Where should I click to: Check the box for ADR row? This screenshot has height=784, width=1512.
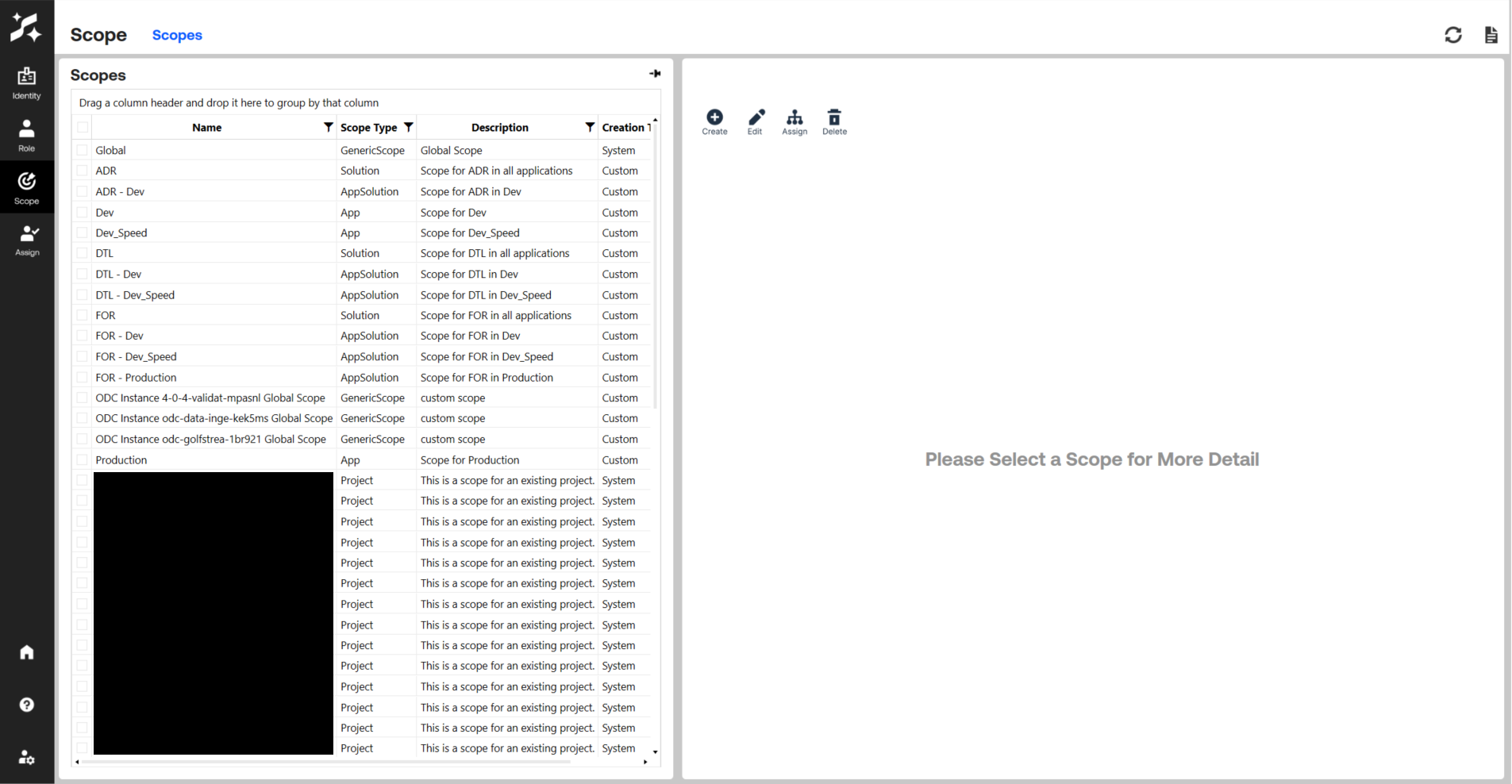point(83,171)
